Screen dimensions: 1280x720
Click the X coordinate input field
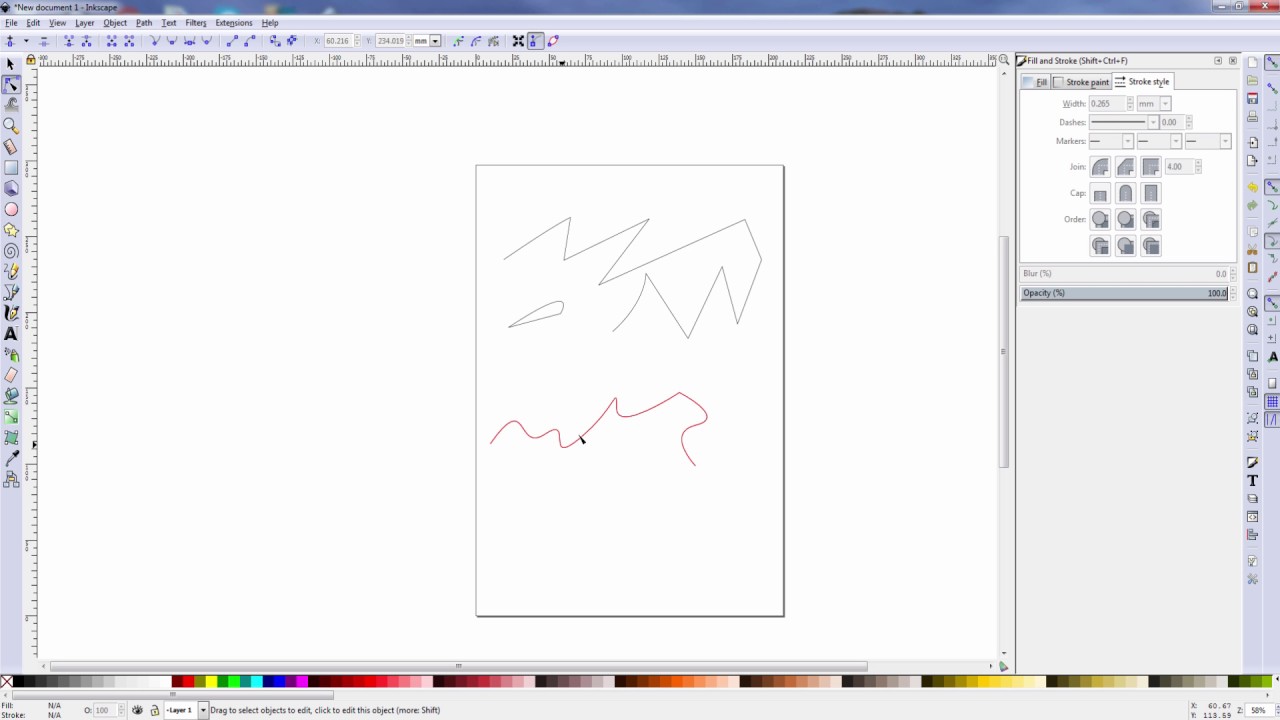coord(338,41)
